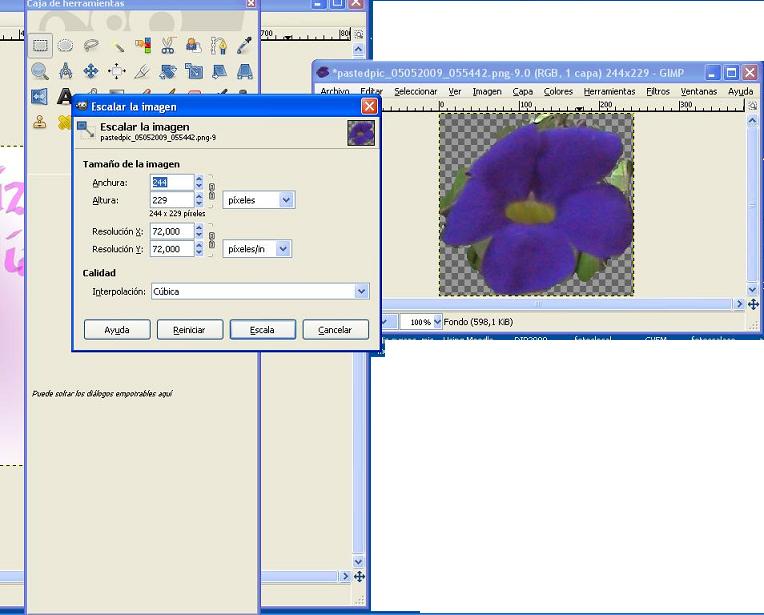This screenshot has width=764, height=615.
Task: Select the Select by Color tool
Action: pyautogui.click(x=143, y=46)
